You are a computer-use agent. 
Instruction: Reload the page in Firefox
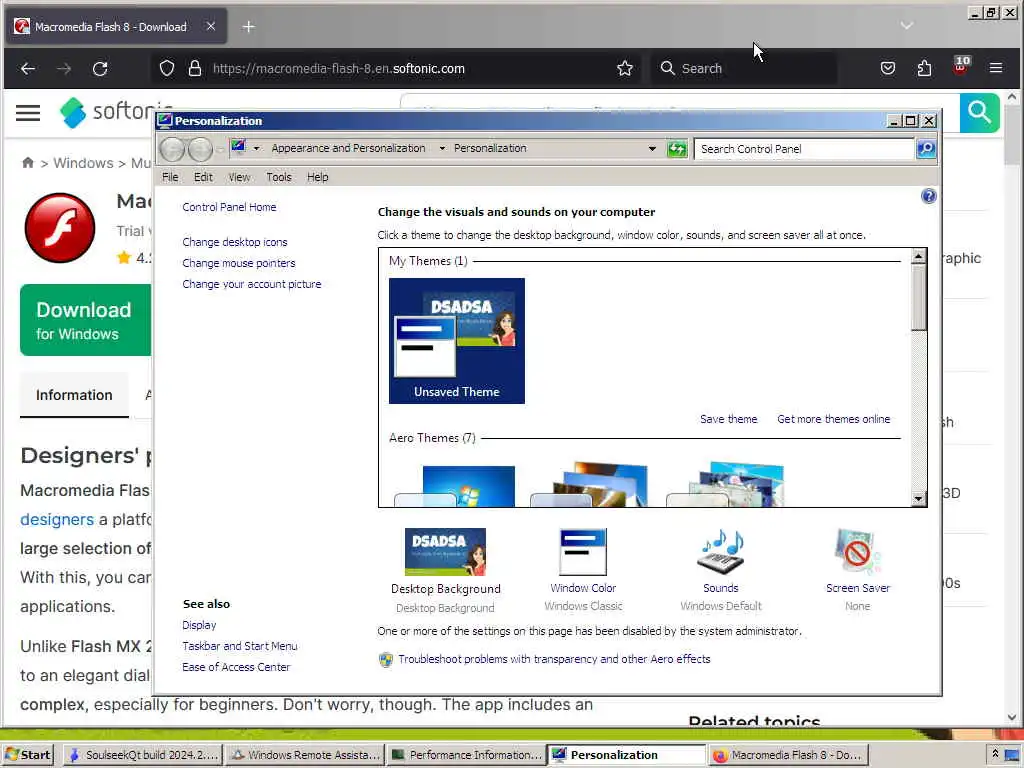tap(100, 69)
